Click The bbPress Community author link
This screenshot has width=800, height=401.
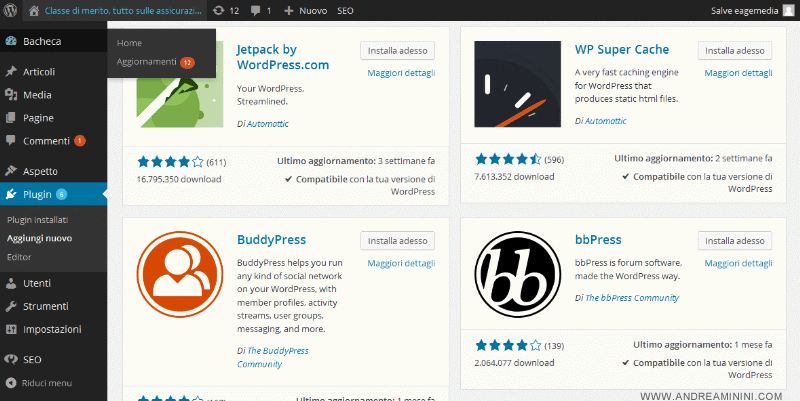pyautogui.click(x=632, y=298)
